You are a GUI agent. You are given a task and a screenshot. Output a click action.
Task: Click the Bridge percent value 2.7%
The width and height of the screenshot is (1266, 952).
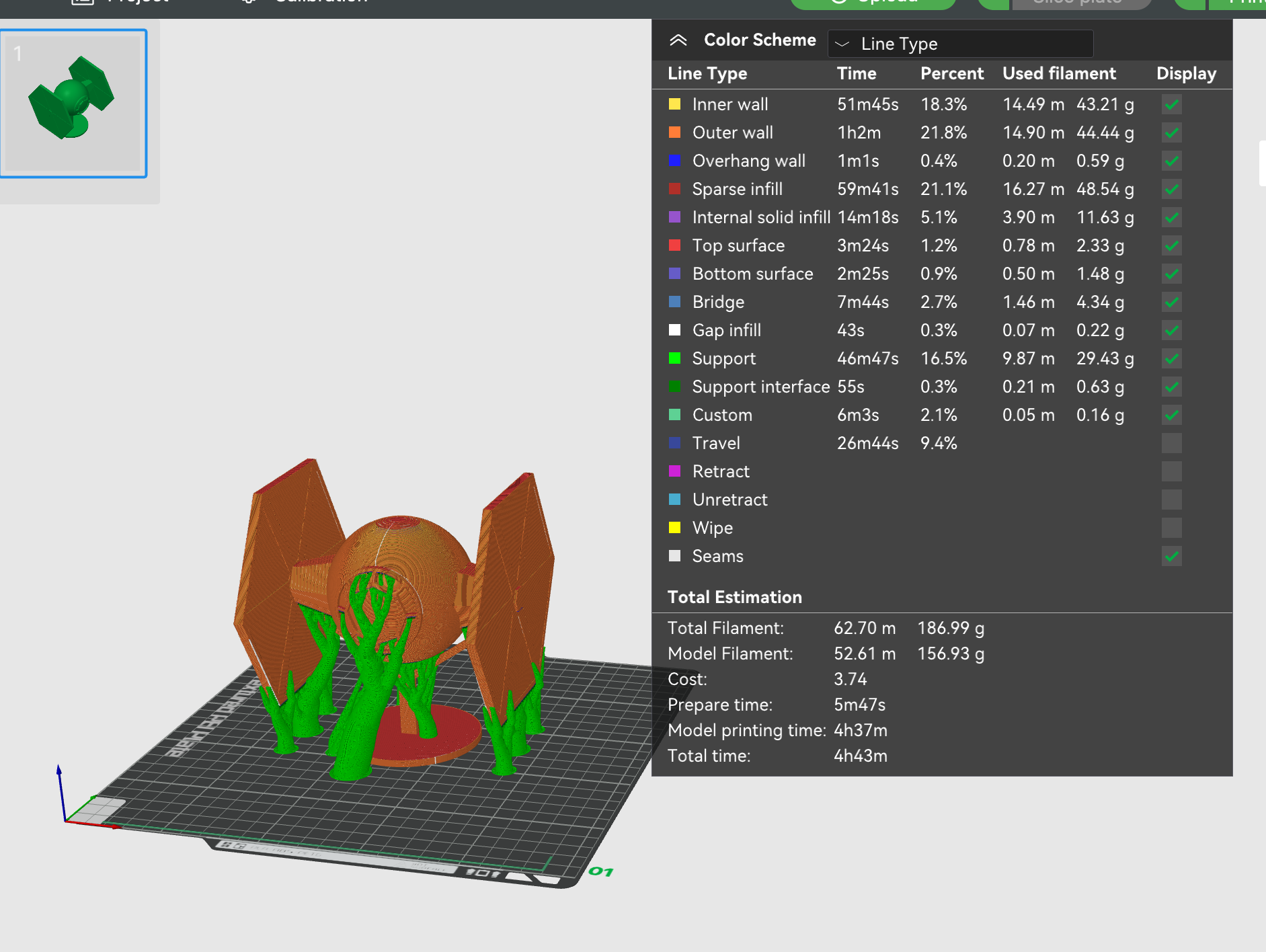click(x=939, y=302)
